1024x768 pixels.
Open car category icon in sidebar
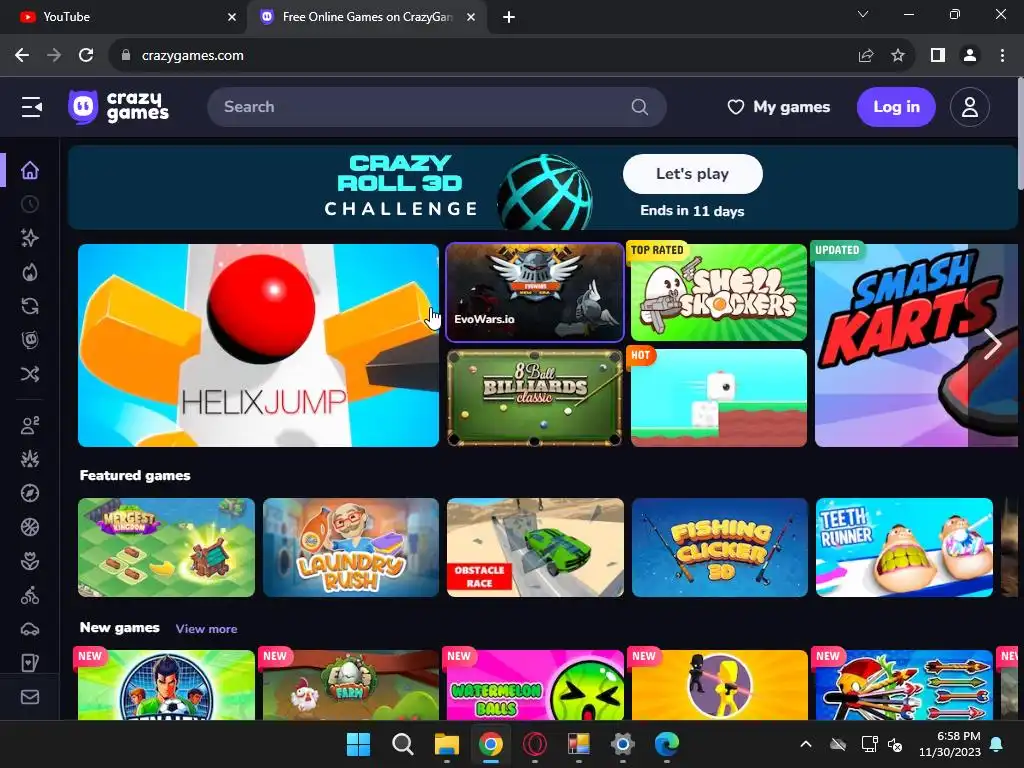[x=29, y=630]
